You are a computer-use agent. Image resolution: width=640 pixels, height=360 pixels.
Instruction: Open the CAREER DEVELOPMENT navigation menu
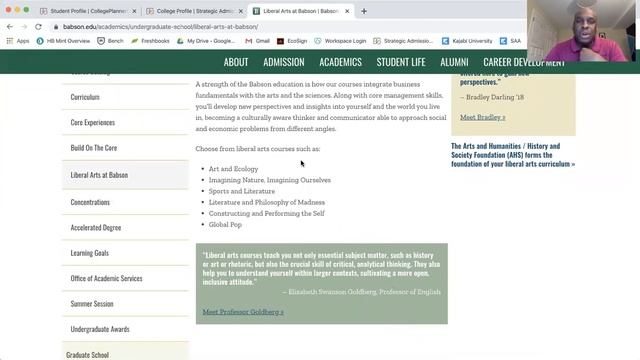[x=524, y=62]
